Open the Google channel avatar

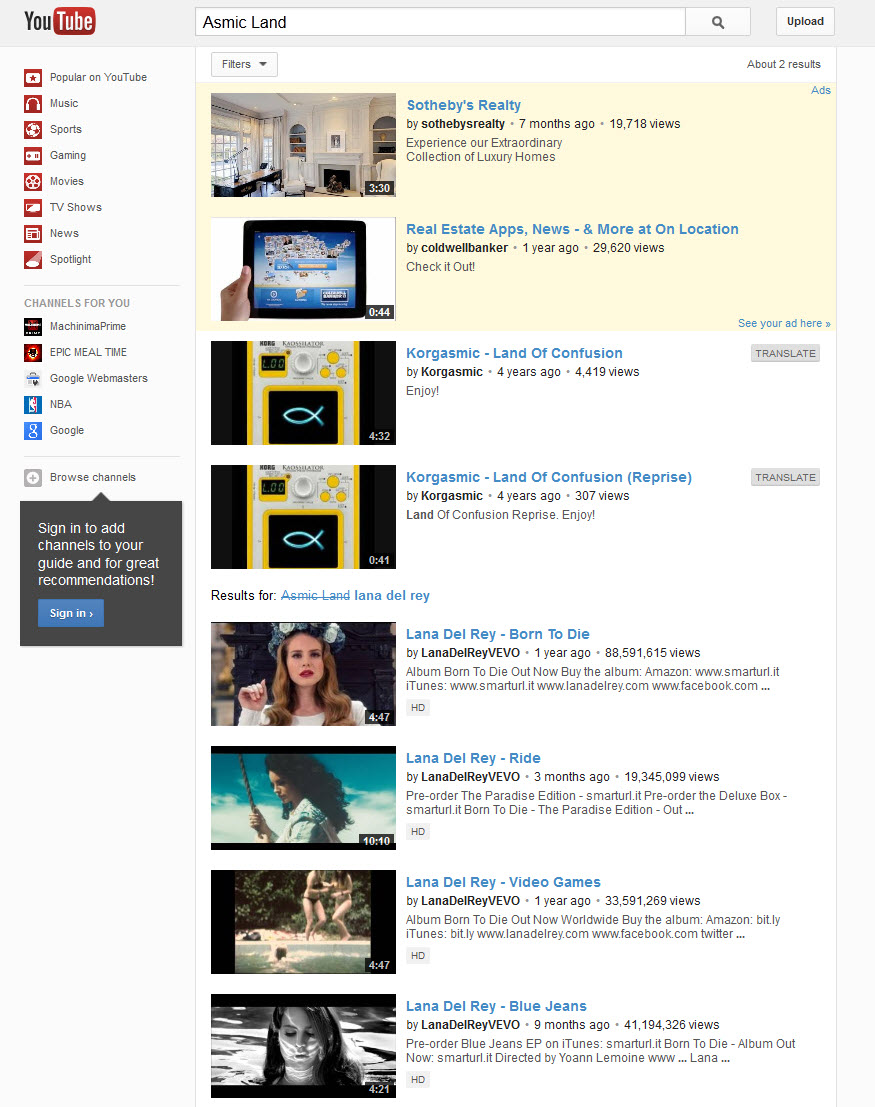coord(32,431)
